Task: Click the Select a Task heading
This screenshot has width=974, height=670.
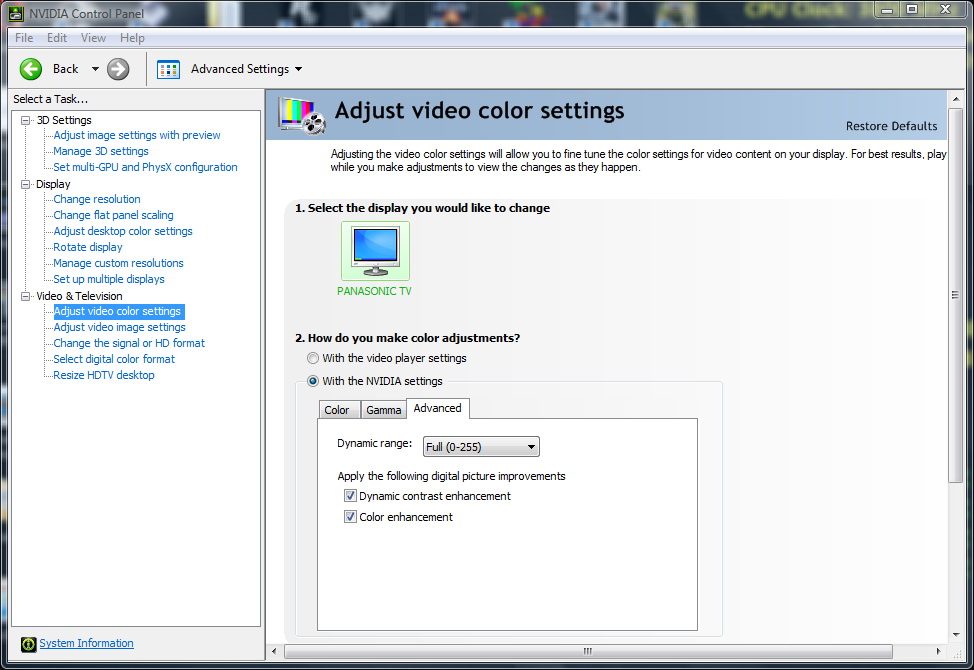Action: [x=50, y=99]
